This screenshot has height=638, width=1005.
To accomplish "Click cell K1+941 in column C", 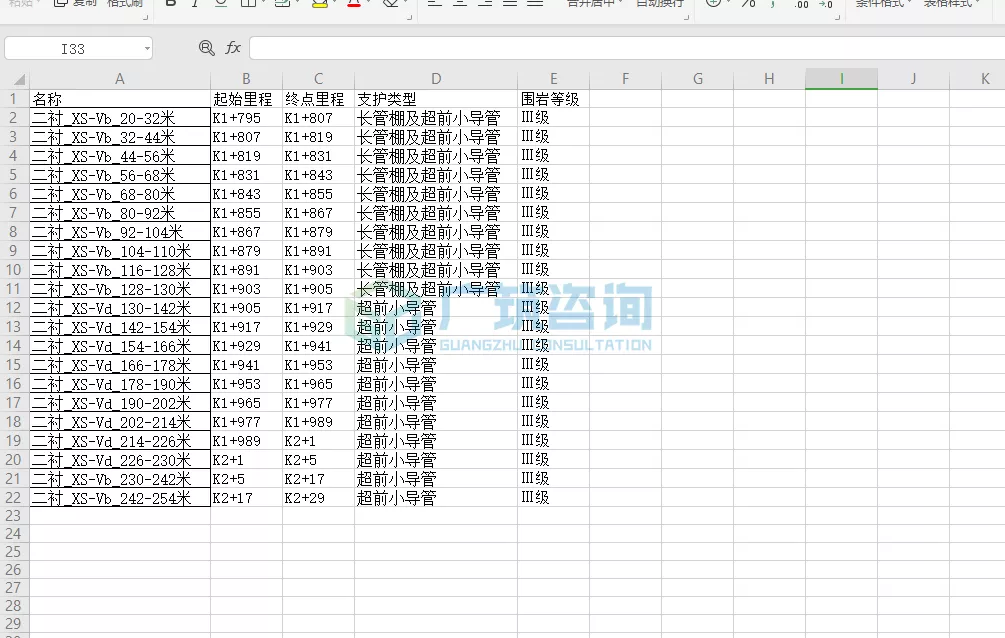I will point(319,346).
